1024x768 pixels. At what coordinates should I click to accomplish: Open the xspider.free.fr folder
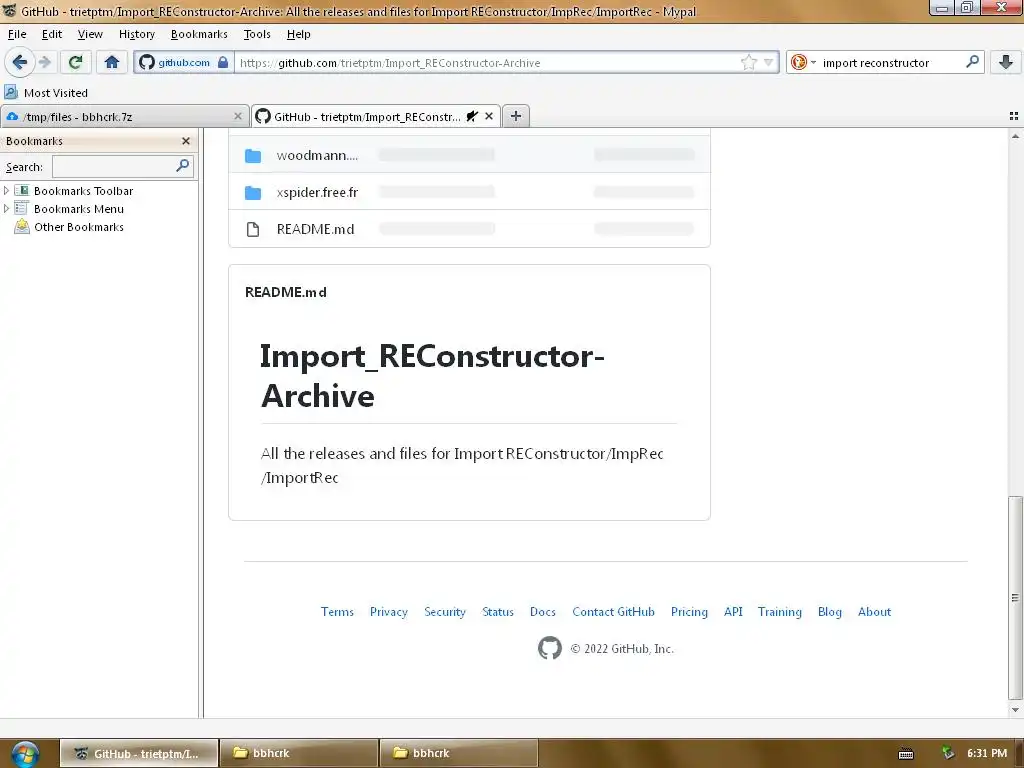pyautogui.click(x=317, y=192)
